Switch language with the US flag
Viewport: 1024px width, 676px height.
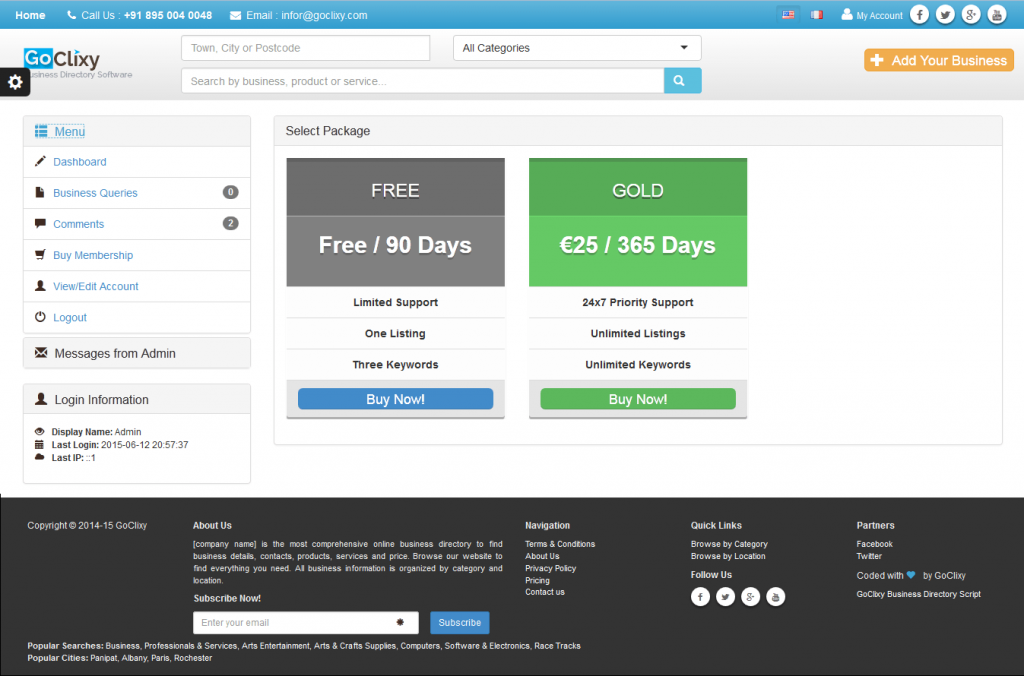coord(788,15)
